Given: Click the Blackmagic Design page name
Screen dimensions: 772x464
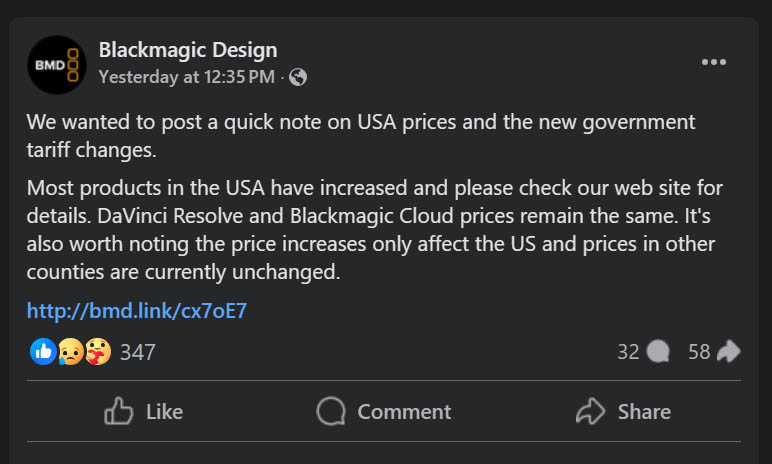Looking at the screenshot, I should (x=188, y=50).
